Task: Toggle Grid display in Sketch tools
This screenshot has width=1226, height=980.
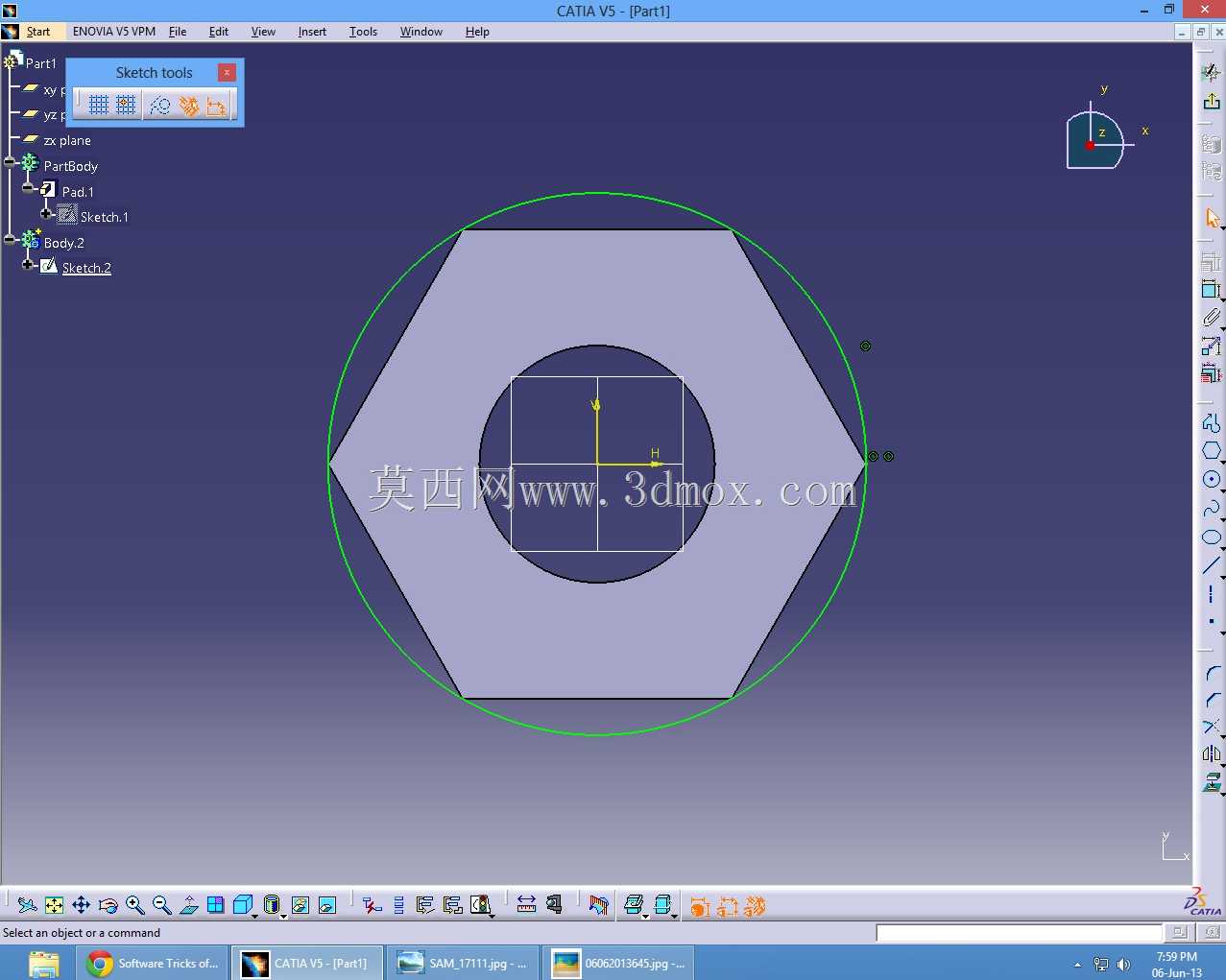Action: point(99,105)
